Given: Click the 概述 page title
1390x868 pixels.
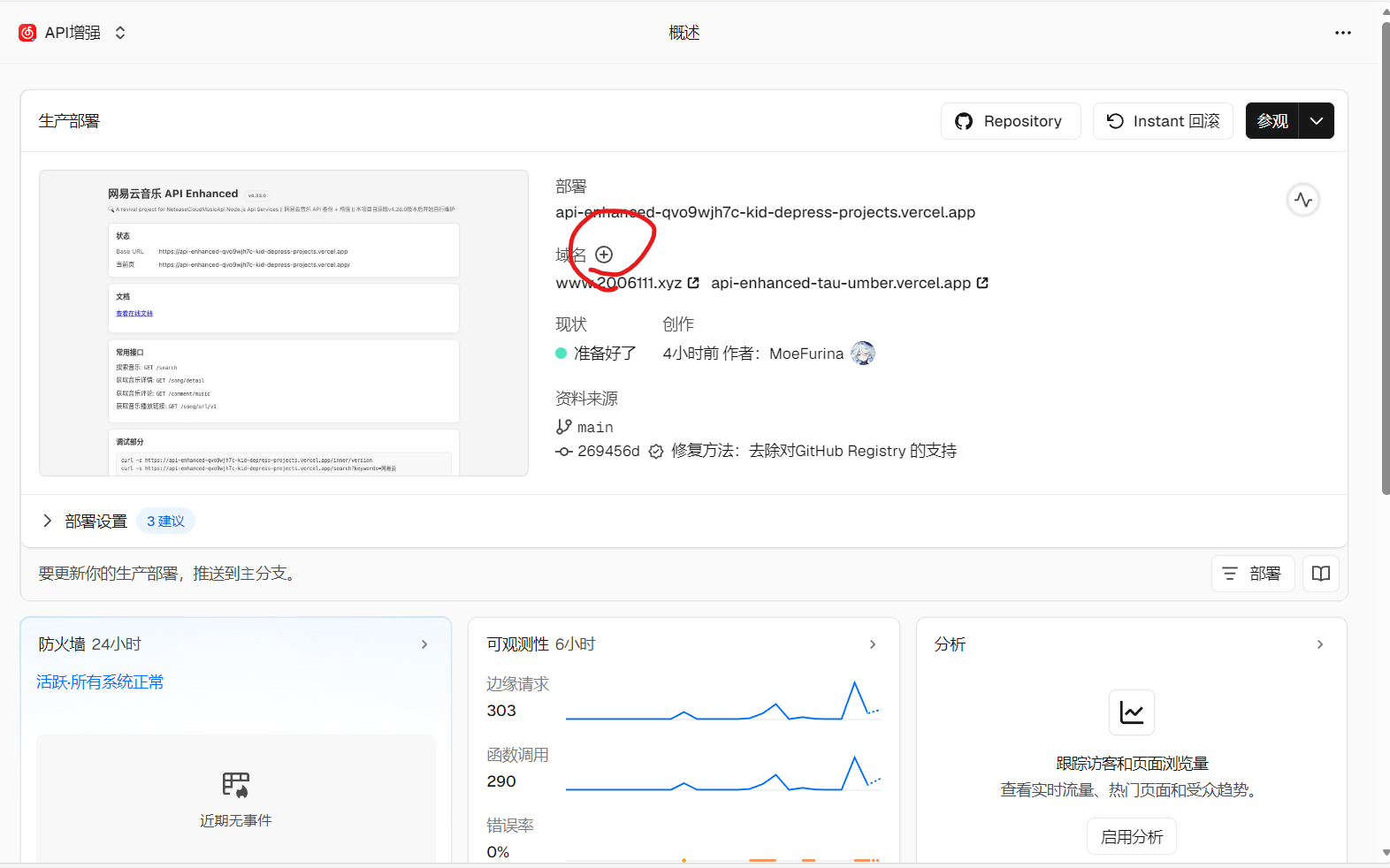Looking at the screenshot, I should pos(684,33).
